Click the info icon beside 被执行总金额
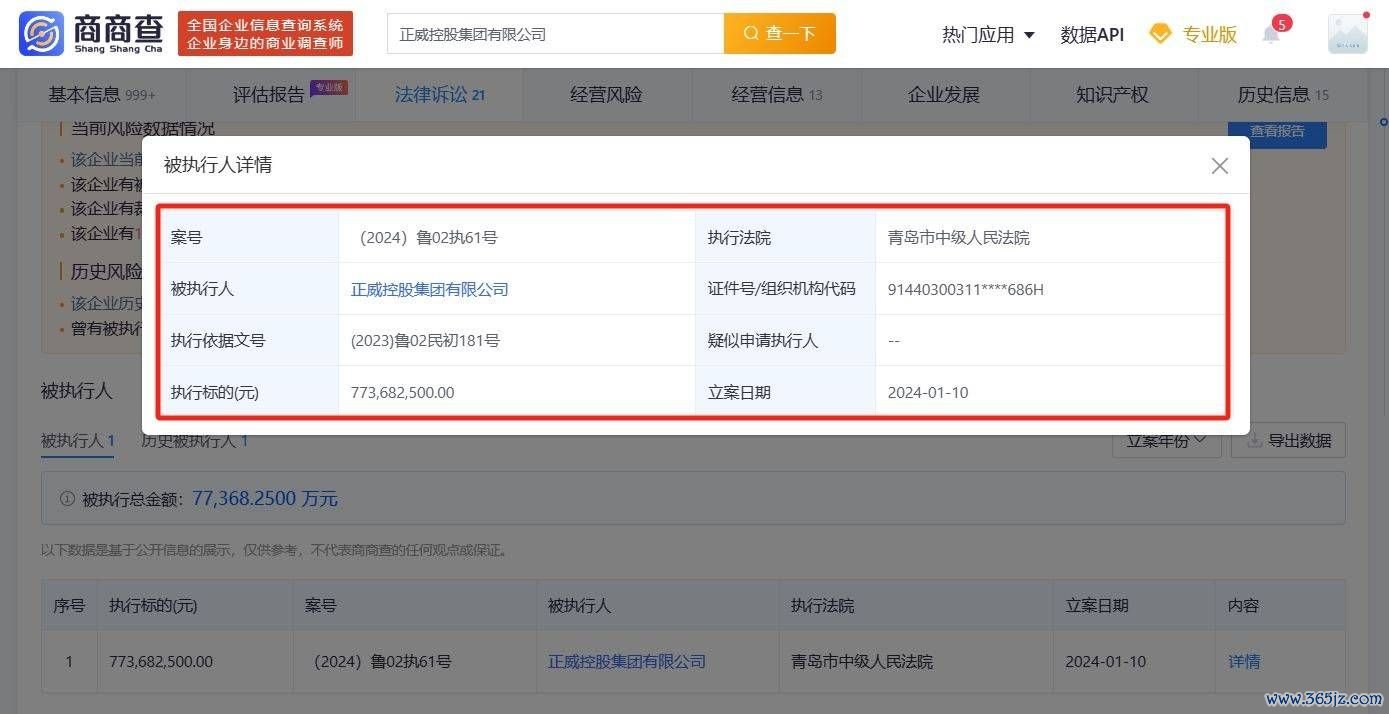Image resolution: width=1389 pixels, height=714 pixels. click(x=67, y=498)
